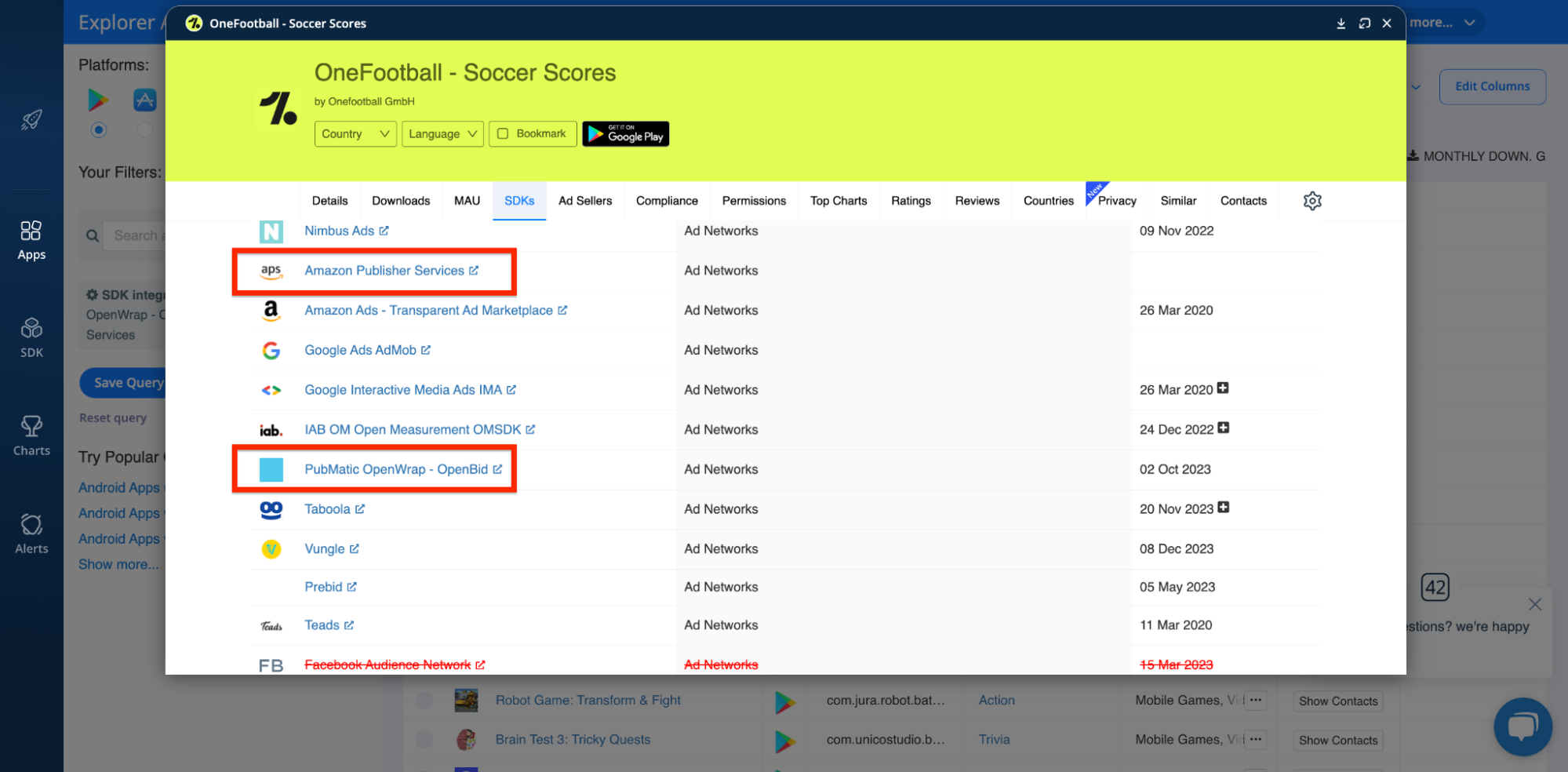
Task: Open the ellipsis menu in Robot Game row
Action: pyautogui.click(x=1256, y=700)
